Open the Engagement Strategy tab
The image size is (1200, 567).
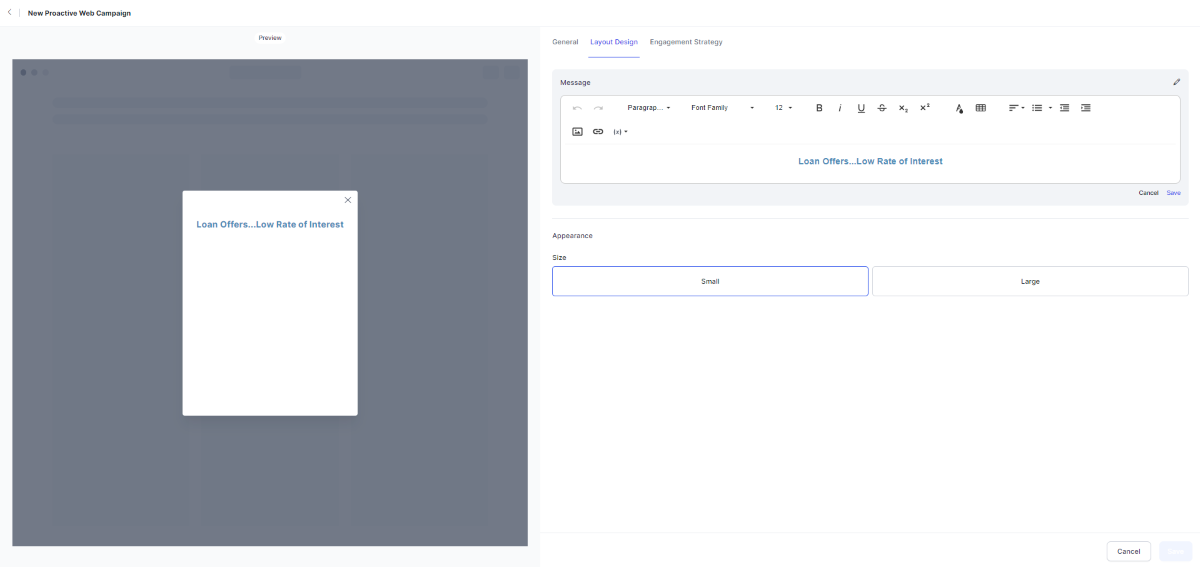tap(686, 42)
